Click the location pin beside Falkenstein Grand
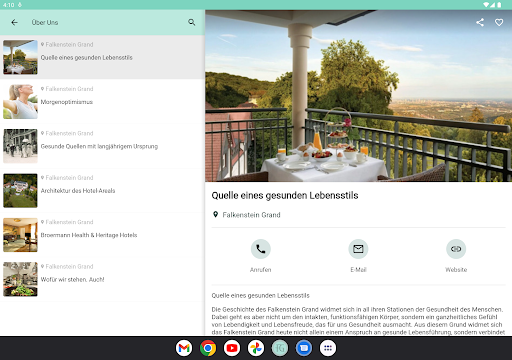This screenshot has width=512, height=360. 215,215
